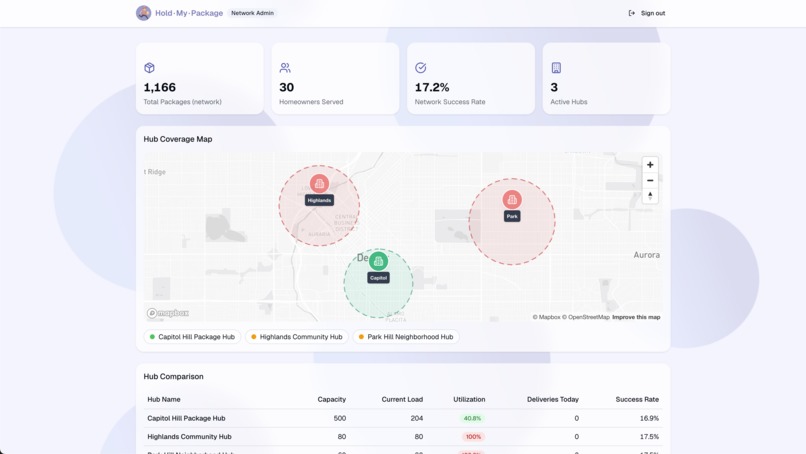Click the Highlands hub marker on map
The image size is (806, 454).
pos(319,184)
